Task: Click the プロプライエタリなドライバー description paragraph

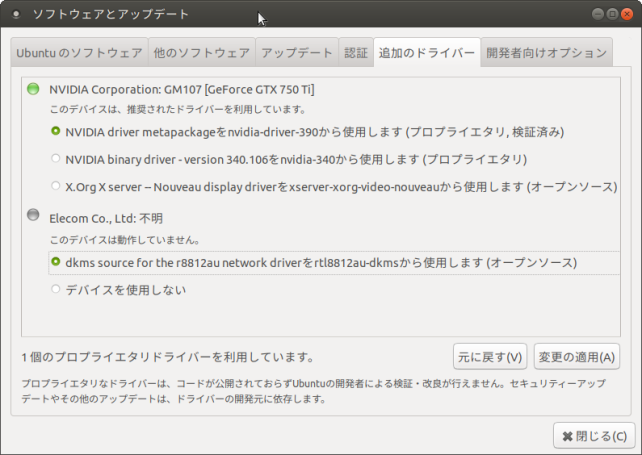Action: pyautogui.click(x=314, y=391)
